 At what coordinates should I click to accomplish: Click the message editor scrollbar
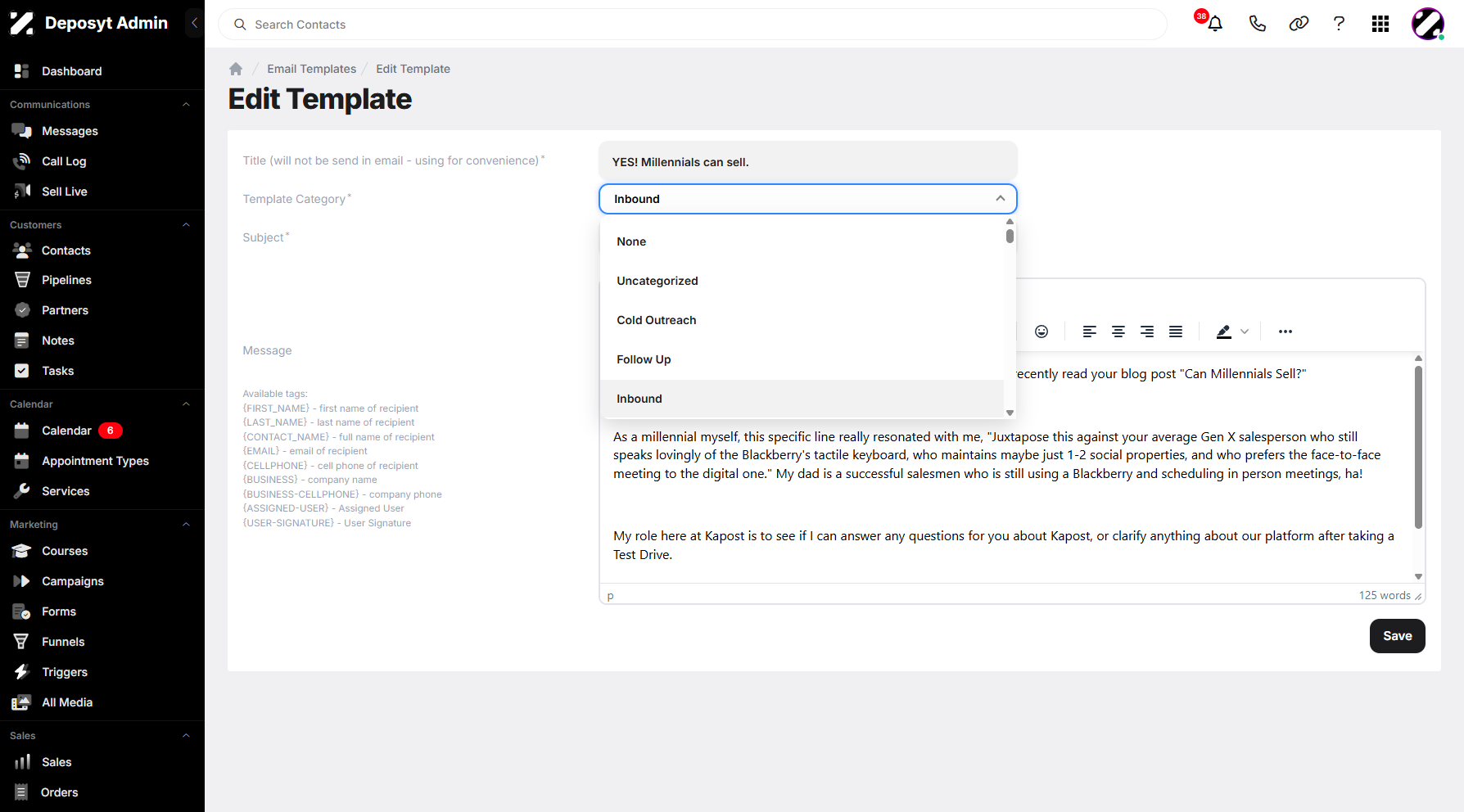(1418, 446)
